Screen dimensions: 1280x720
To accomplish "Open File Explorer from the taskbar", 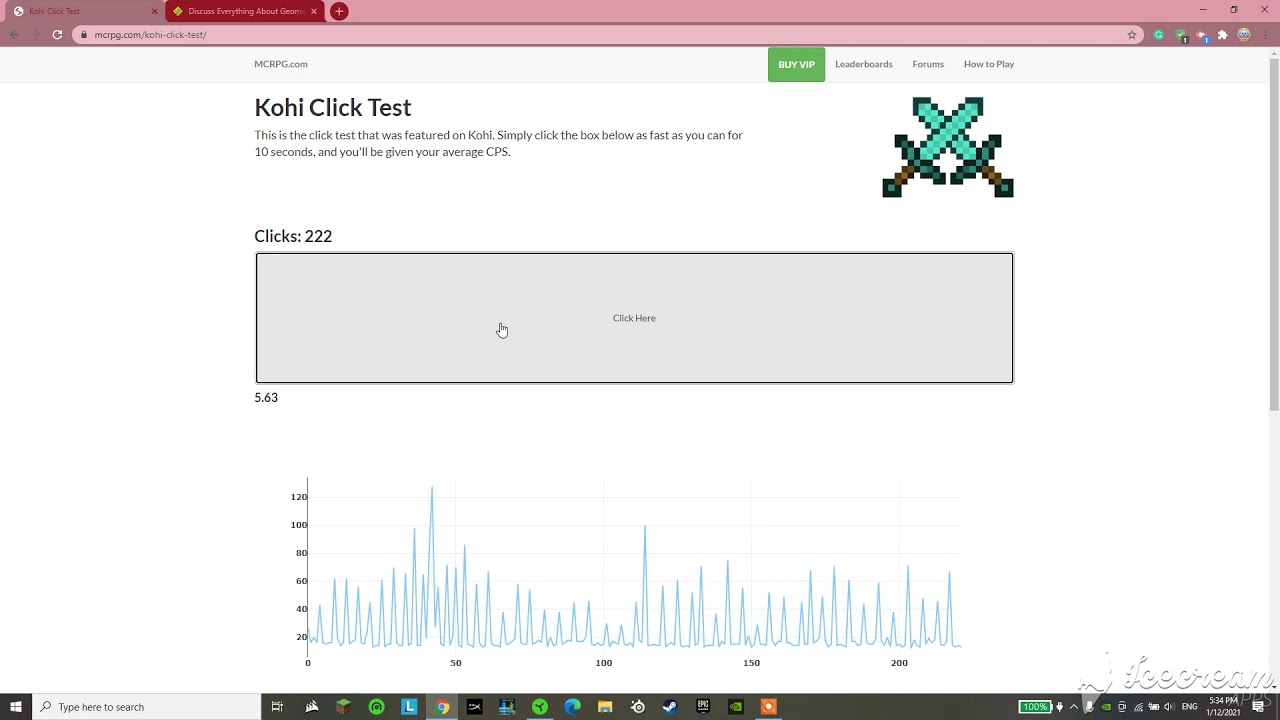I will (x=605, y=707).
